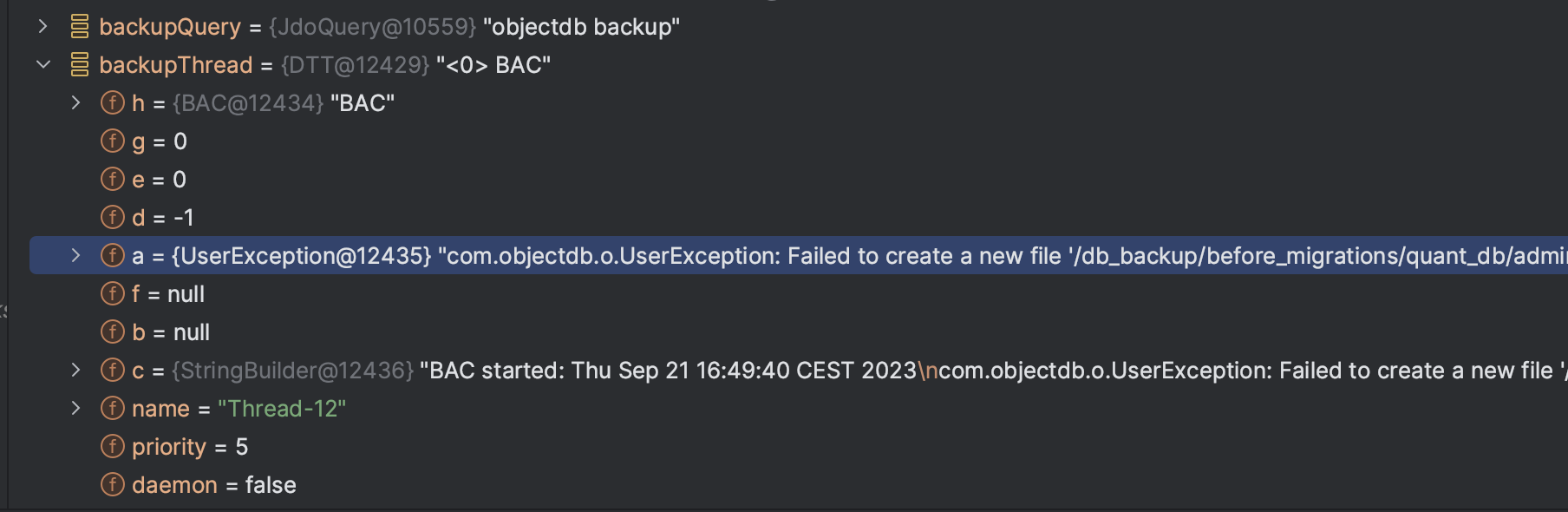
Task: Click the stacked-bars icon beside backupThread
Action: (x=80, y=65)
